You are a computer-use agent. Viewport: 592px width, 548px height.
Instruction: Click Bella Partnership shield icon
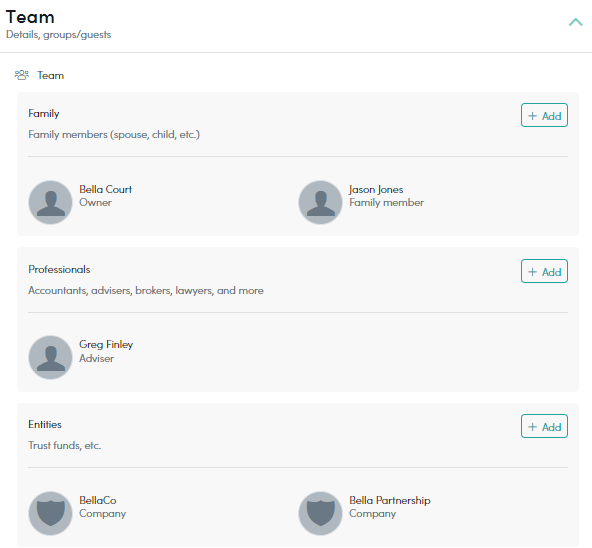[x=320, y=513]
